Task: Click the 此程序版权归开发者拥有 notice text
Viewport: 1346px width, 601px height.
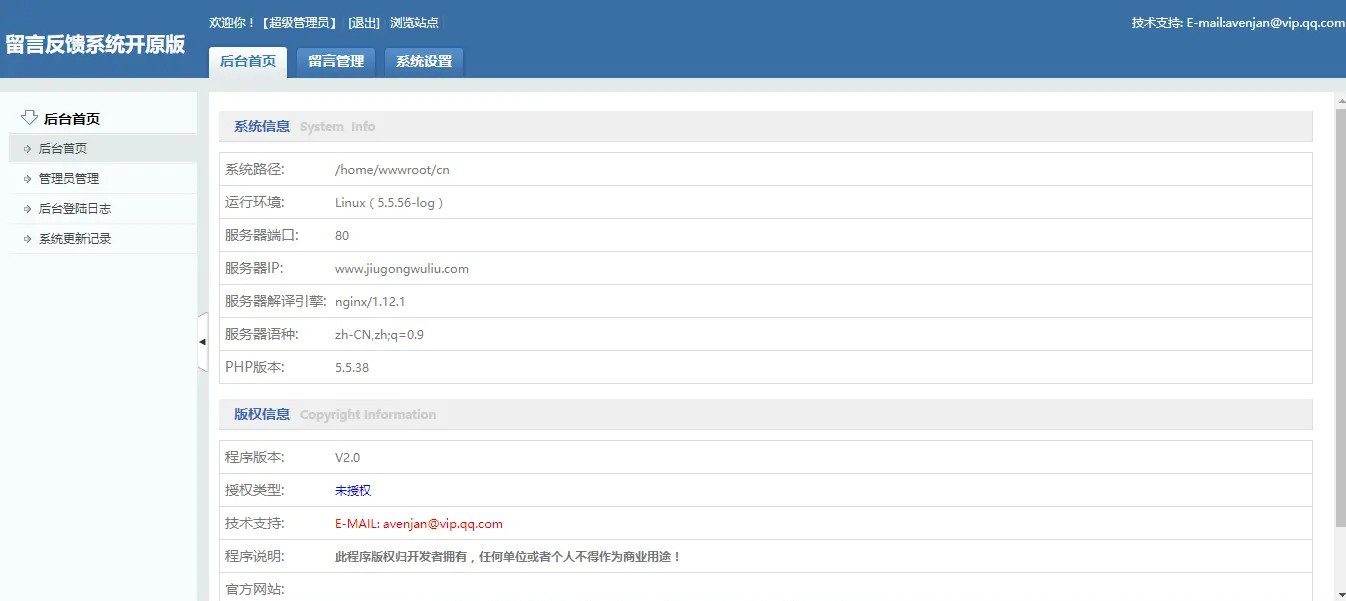Action: (508, 557)
